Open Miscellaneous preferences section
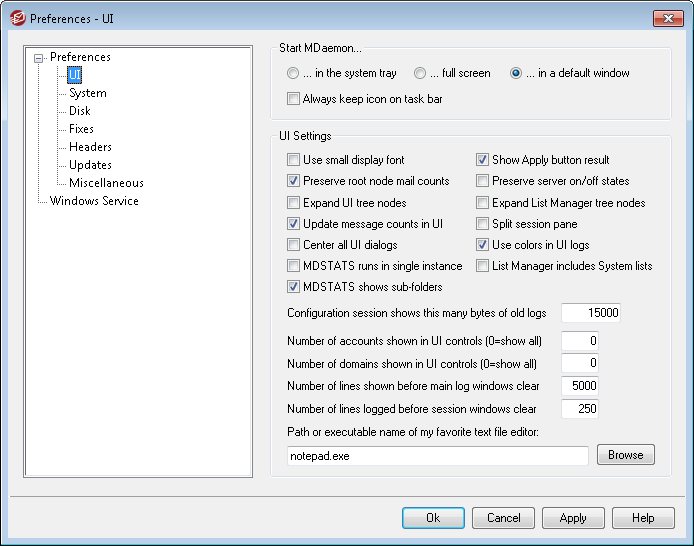 106,183
